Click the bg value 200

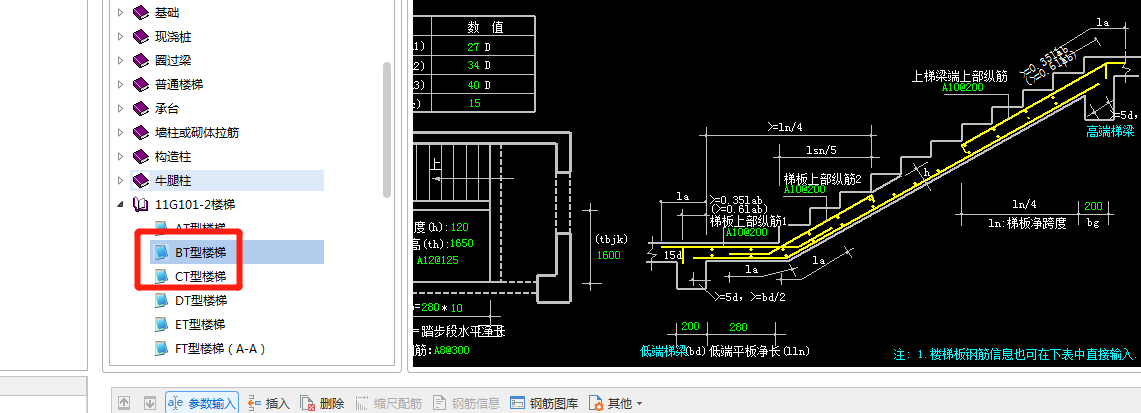(x=1093, y=206)
